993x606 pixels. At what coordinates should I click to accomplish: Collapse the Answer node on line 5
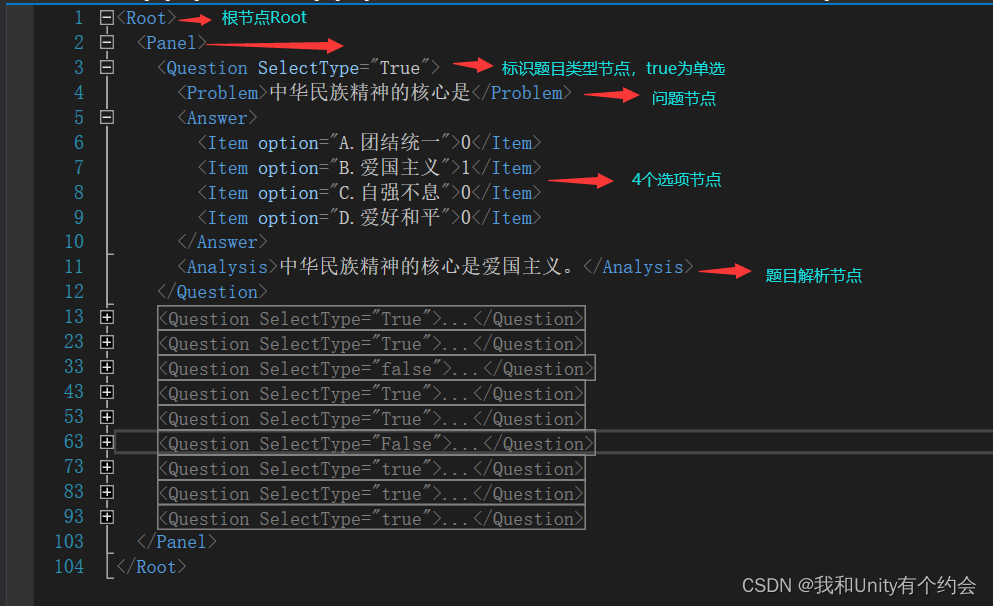click(107, 117)
